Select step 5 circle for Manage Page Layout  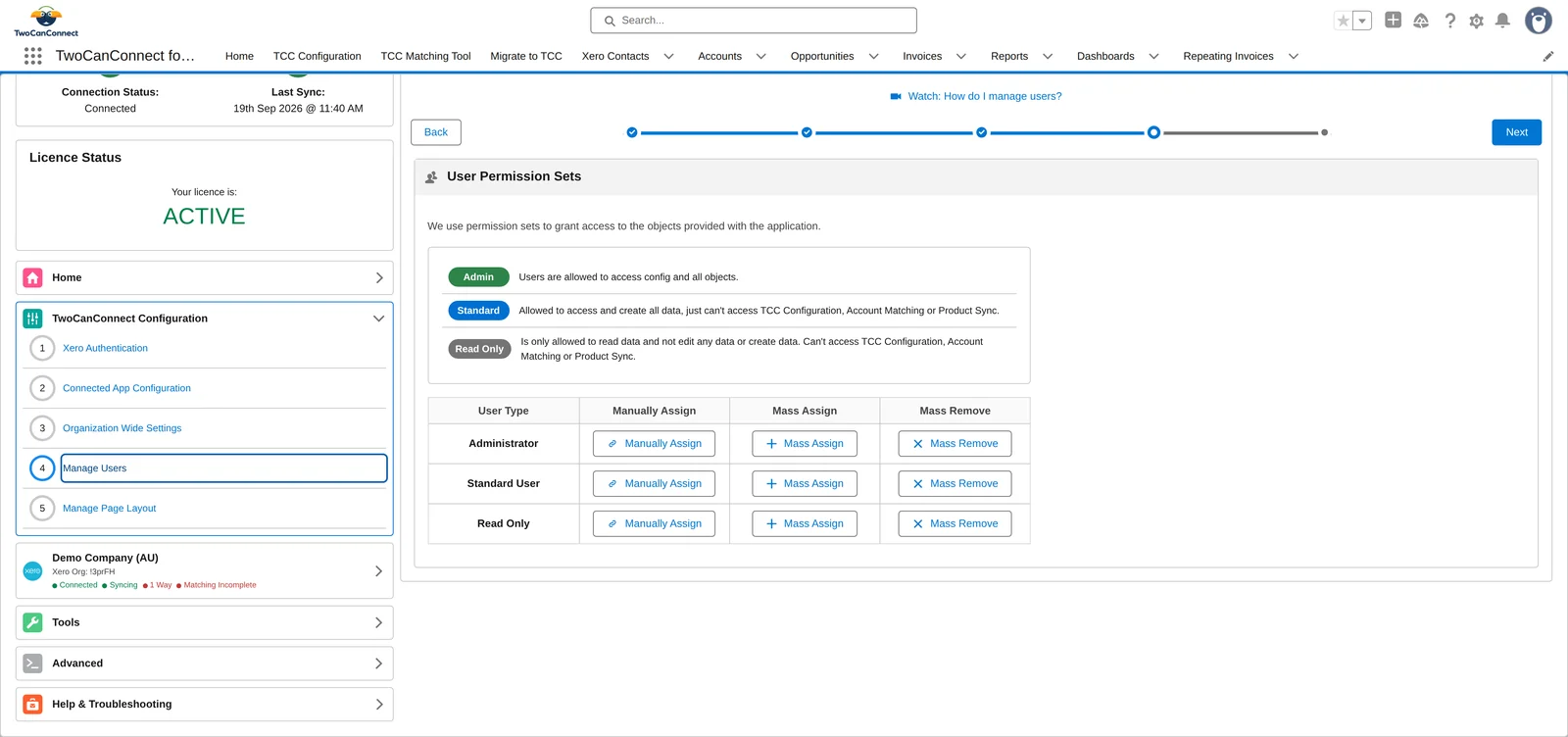pos(42,509)
